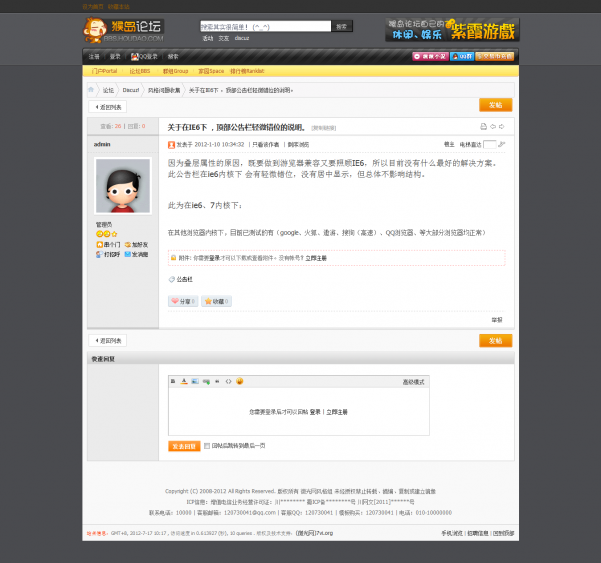Click the font color A icon in reply editor
Image resolution: width=601 pixels, height=563 pixels.
pos(184,381)
